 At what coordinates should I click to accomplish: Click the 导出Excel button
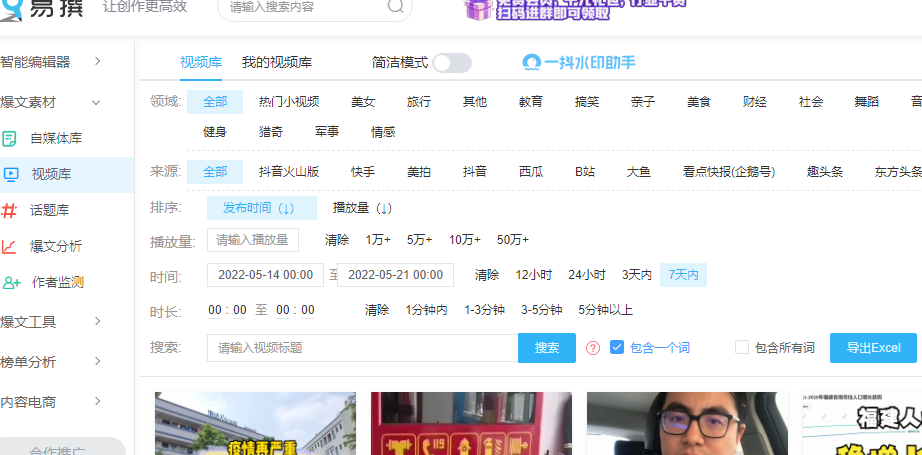(873, 347)
